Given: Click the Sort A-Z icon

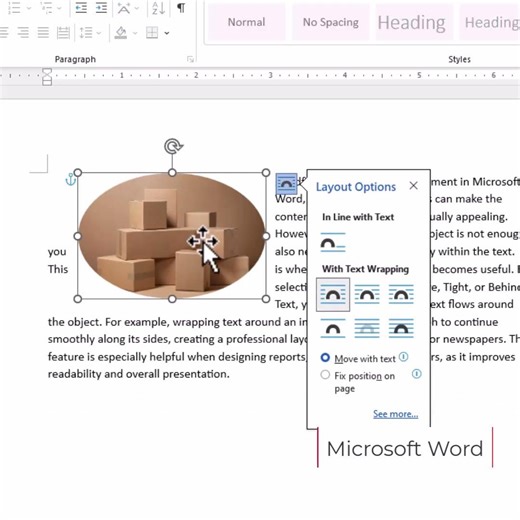Looking at the screenshot, I should click(158, 8).
